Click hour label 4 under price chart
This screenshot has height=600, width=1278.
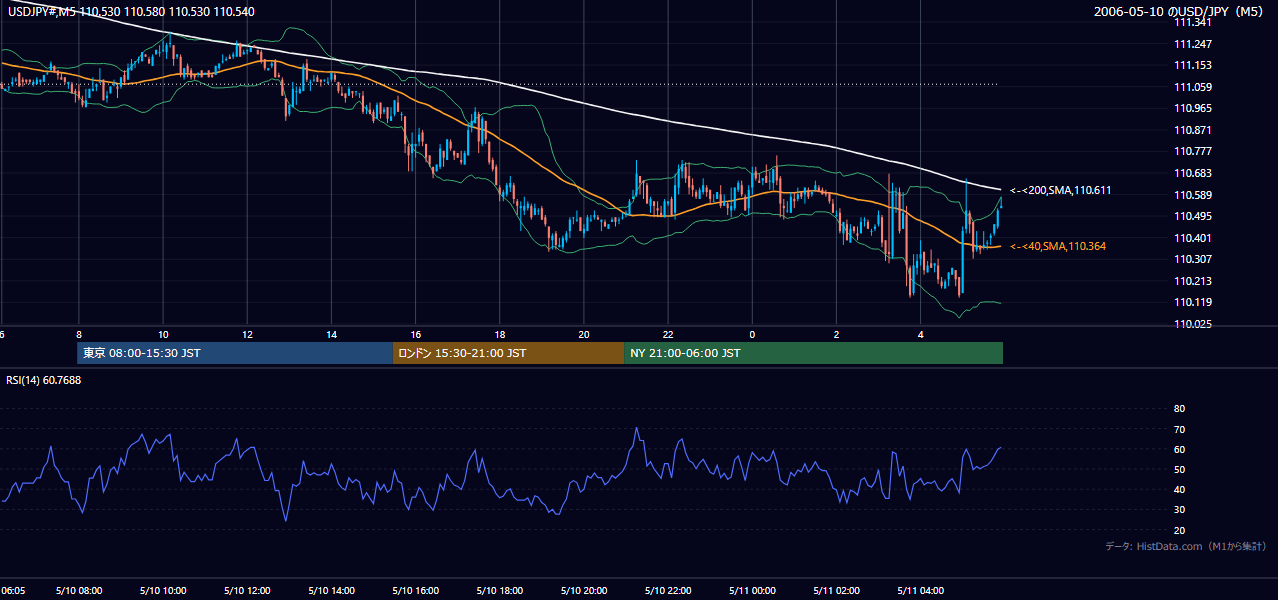(x=921, y=335)
